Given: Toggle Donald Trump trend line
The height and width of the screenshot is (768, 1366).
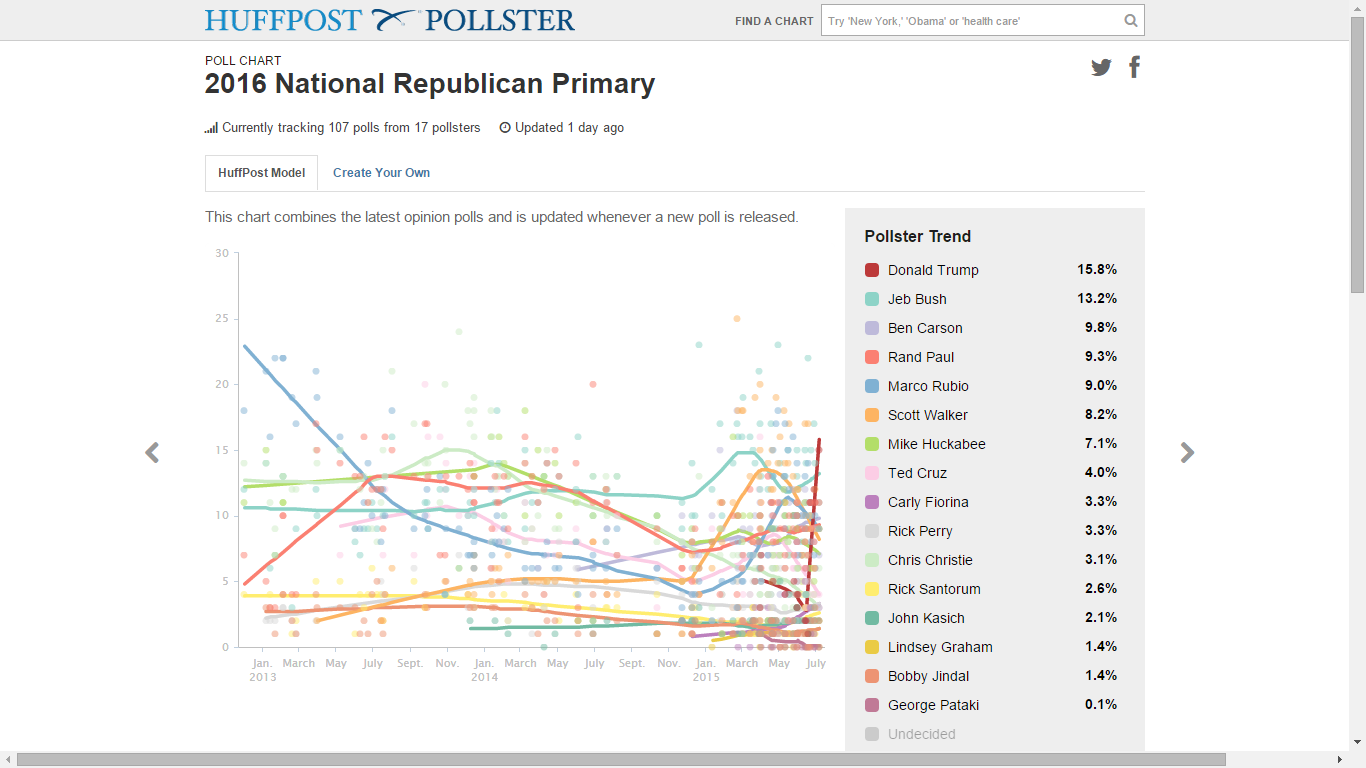Looking at the screenshot, I should click(933, 270).
